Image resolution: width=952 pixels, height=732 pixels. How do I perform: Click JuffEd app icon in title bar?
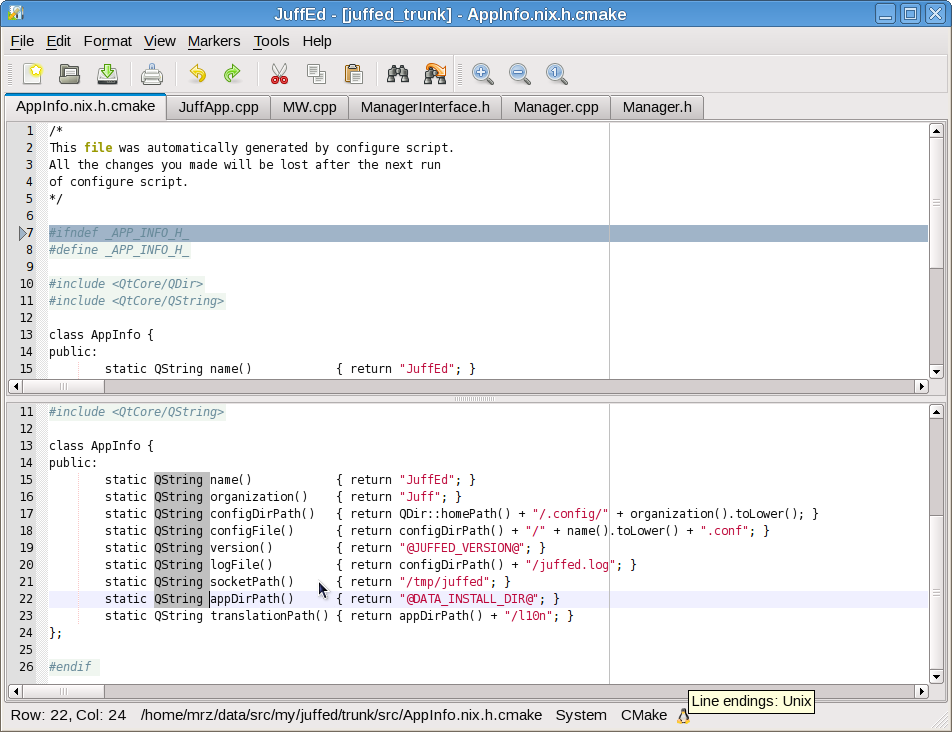tap(16, 13)
